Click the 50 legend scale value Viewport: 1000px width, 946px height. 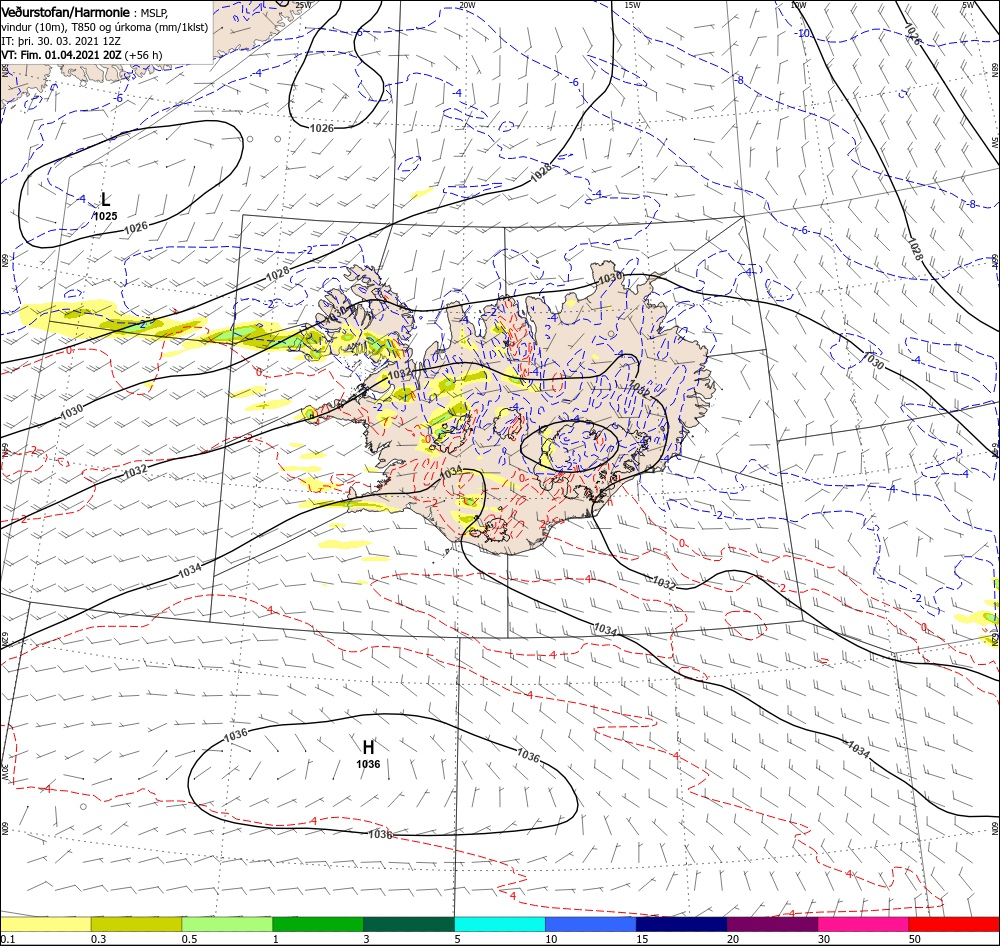[x=915, y=939]
